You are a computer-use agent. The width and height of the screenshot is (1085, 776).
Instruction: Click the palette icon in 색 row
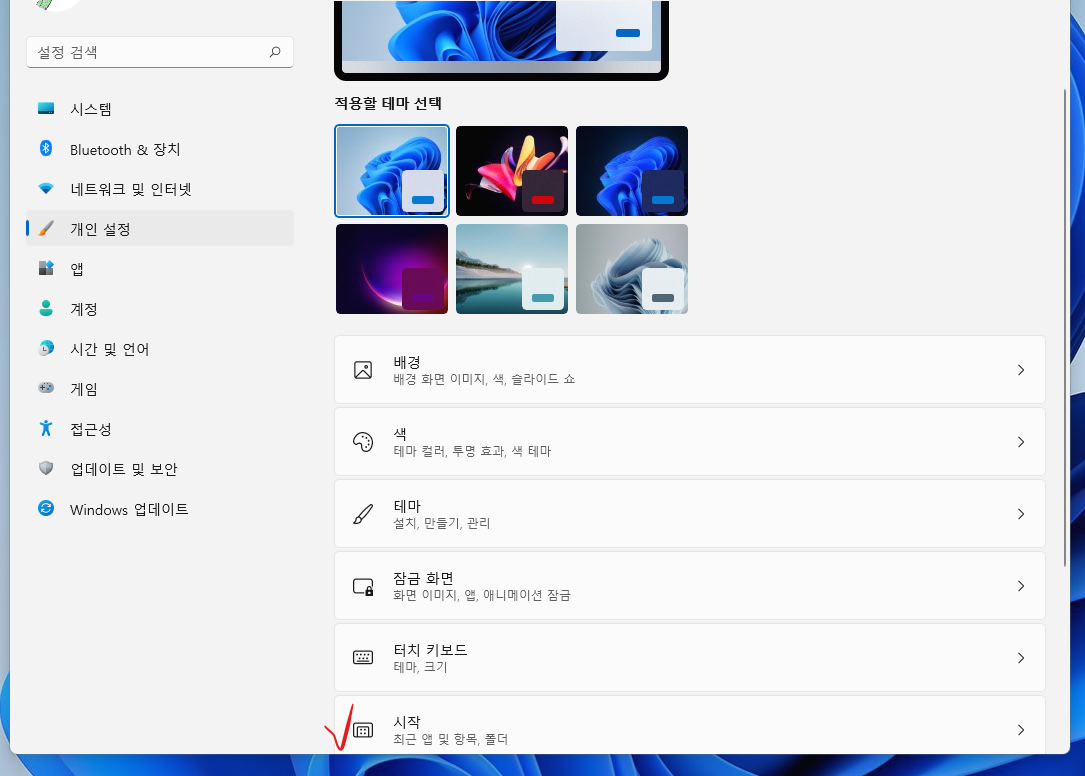[x=363, y=442]
